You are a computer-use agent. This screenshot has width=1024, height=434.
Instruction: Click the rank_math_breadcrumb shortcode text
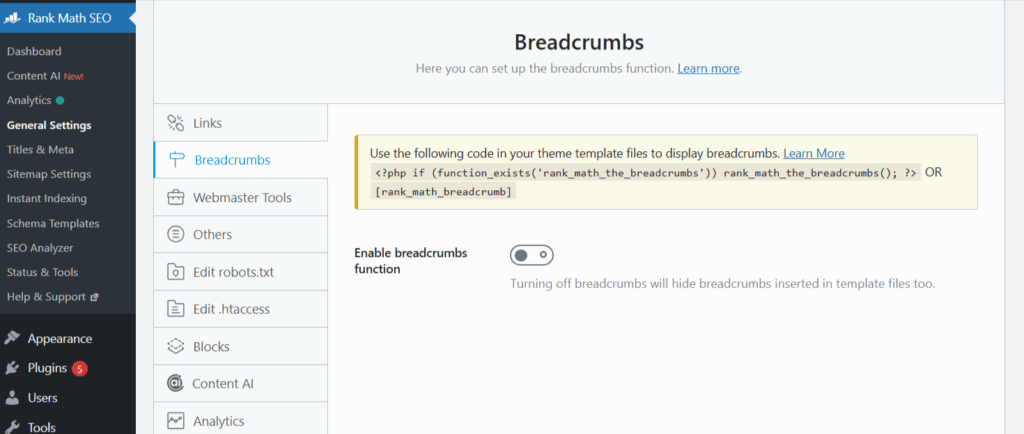coord(443,191)
